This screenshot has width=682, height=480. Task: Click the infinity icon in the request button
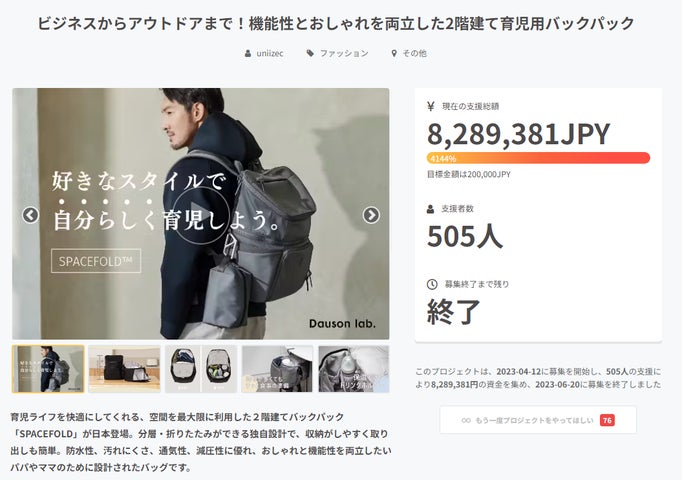click(466, 420)
